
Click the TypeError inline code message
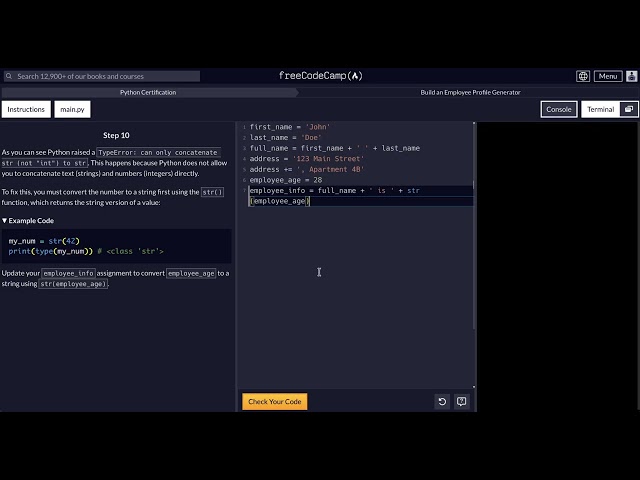click(x=111, y=158)
